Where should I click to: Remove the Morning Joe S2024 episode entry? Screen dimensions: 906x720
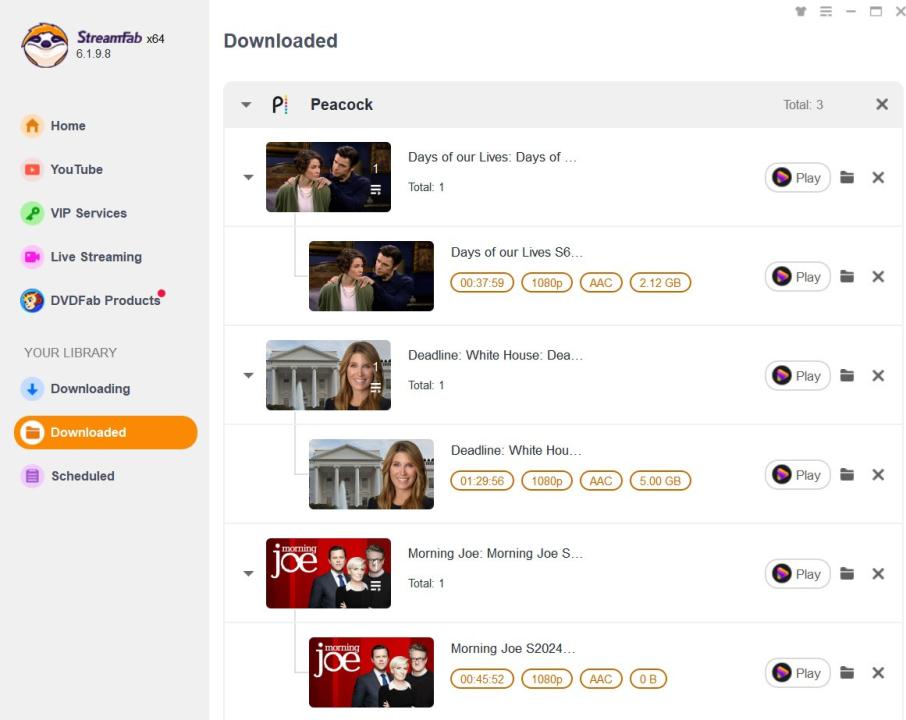pos(878,673)
